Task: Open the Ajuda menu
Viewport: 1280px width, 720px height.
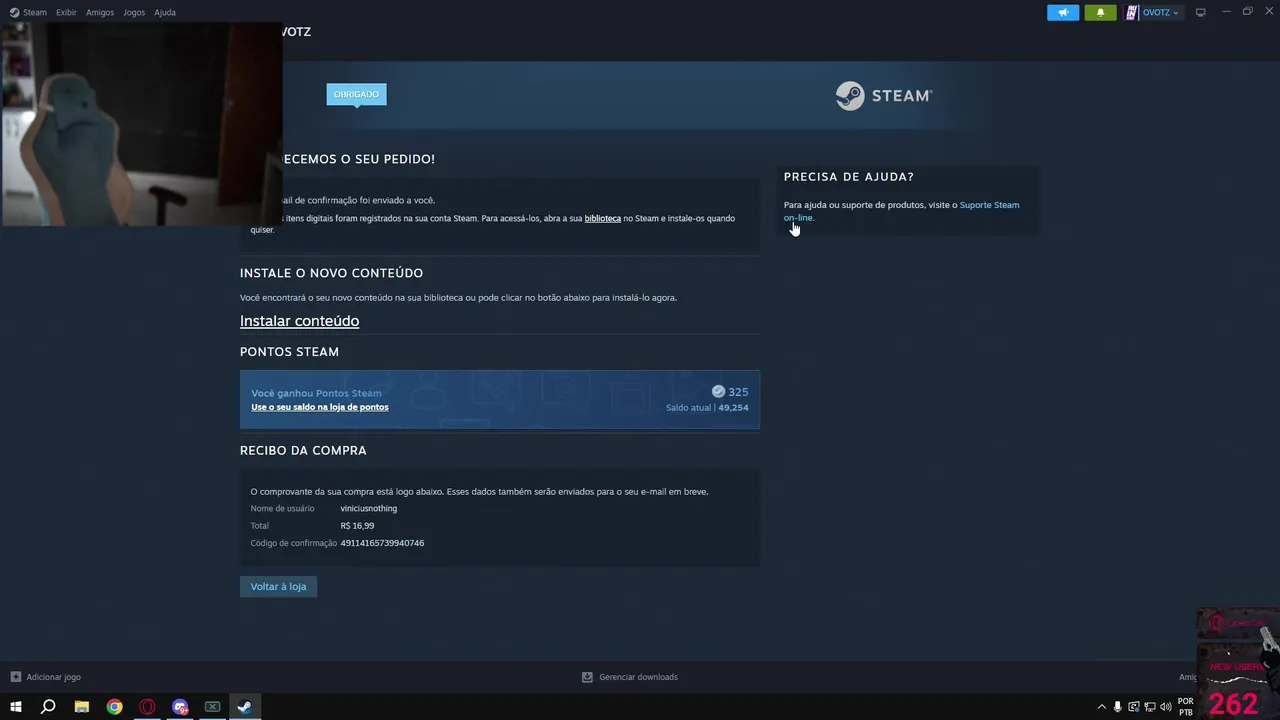Action: point(165,12)
